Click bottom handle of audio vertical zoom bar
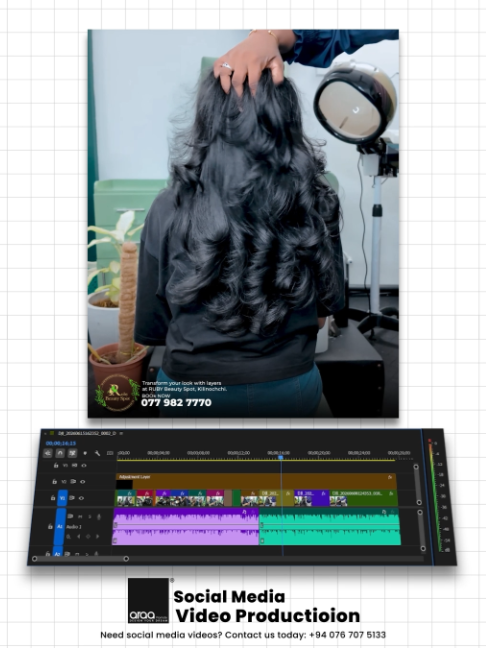Viewport: 486px width, 648px height. [x=422, y=548]
